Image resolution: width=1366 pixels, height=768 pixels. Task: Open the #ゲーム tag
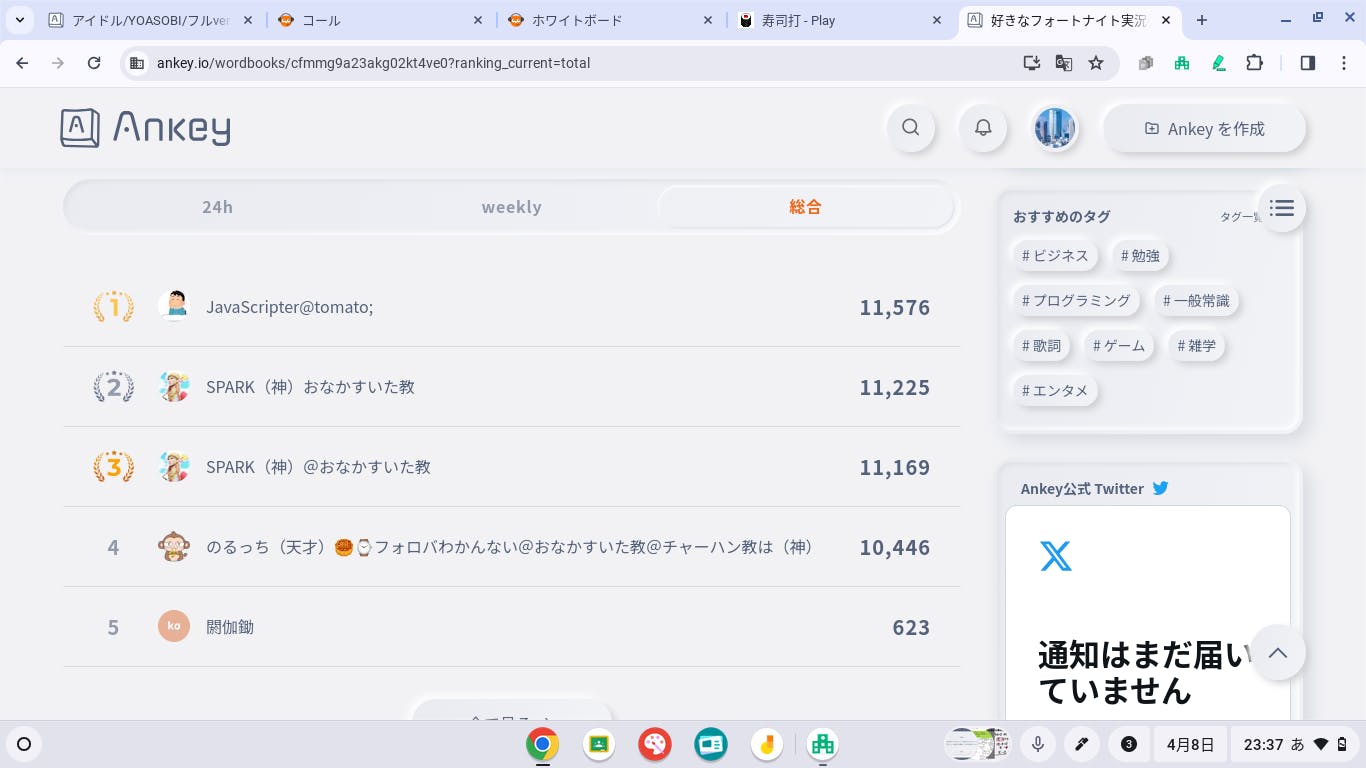(1118, 345)
